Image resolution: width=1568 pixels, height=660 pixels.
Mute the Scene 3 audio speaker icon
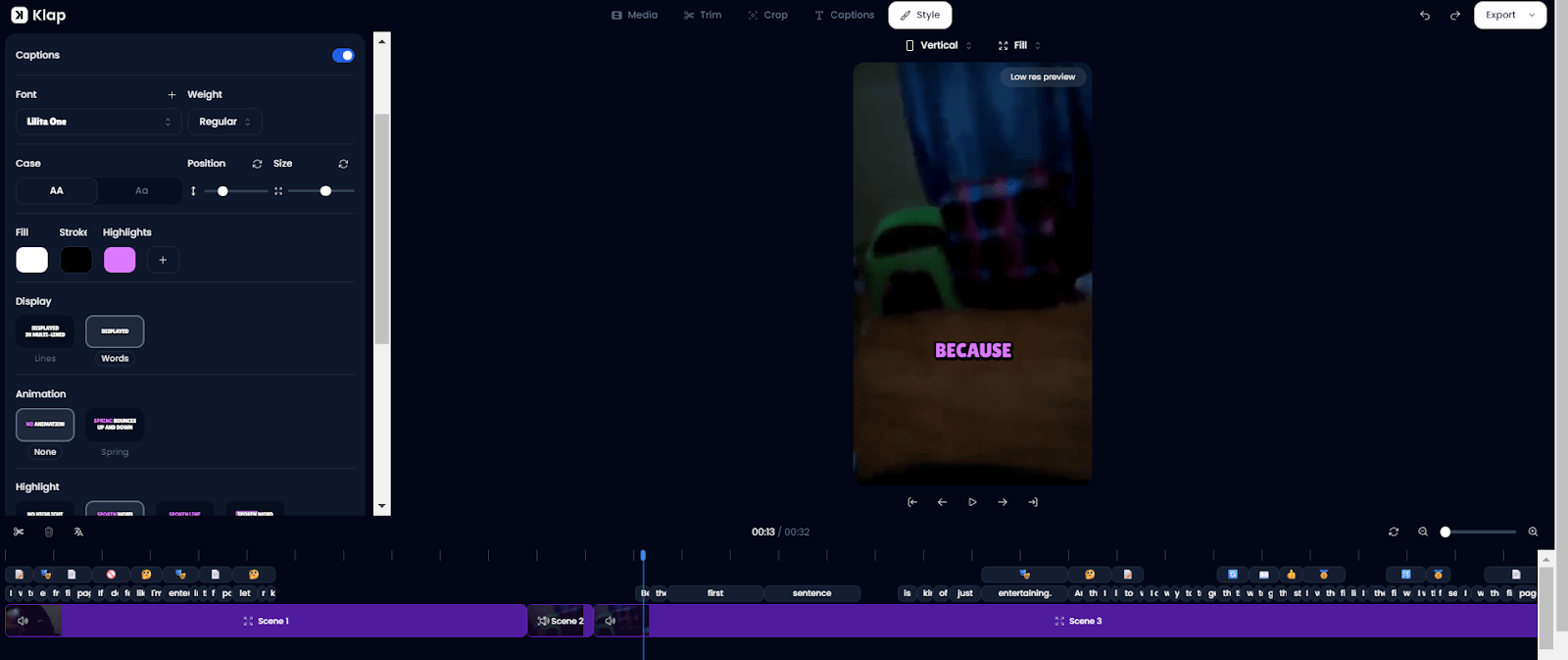point(610,621)
